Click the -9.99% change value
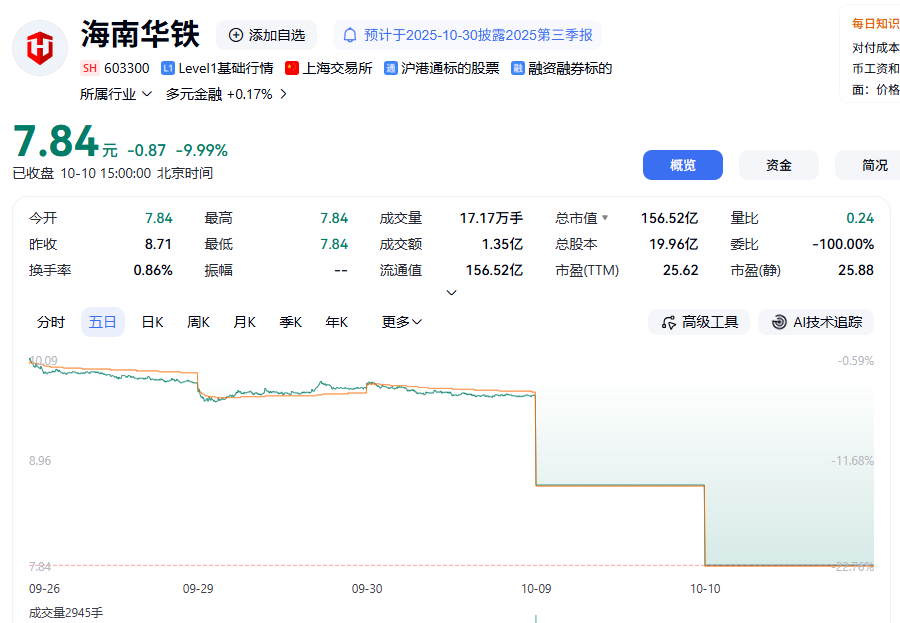Screen dimensions: 900x623 coord(201,150)
